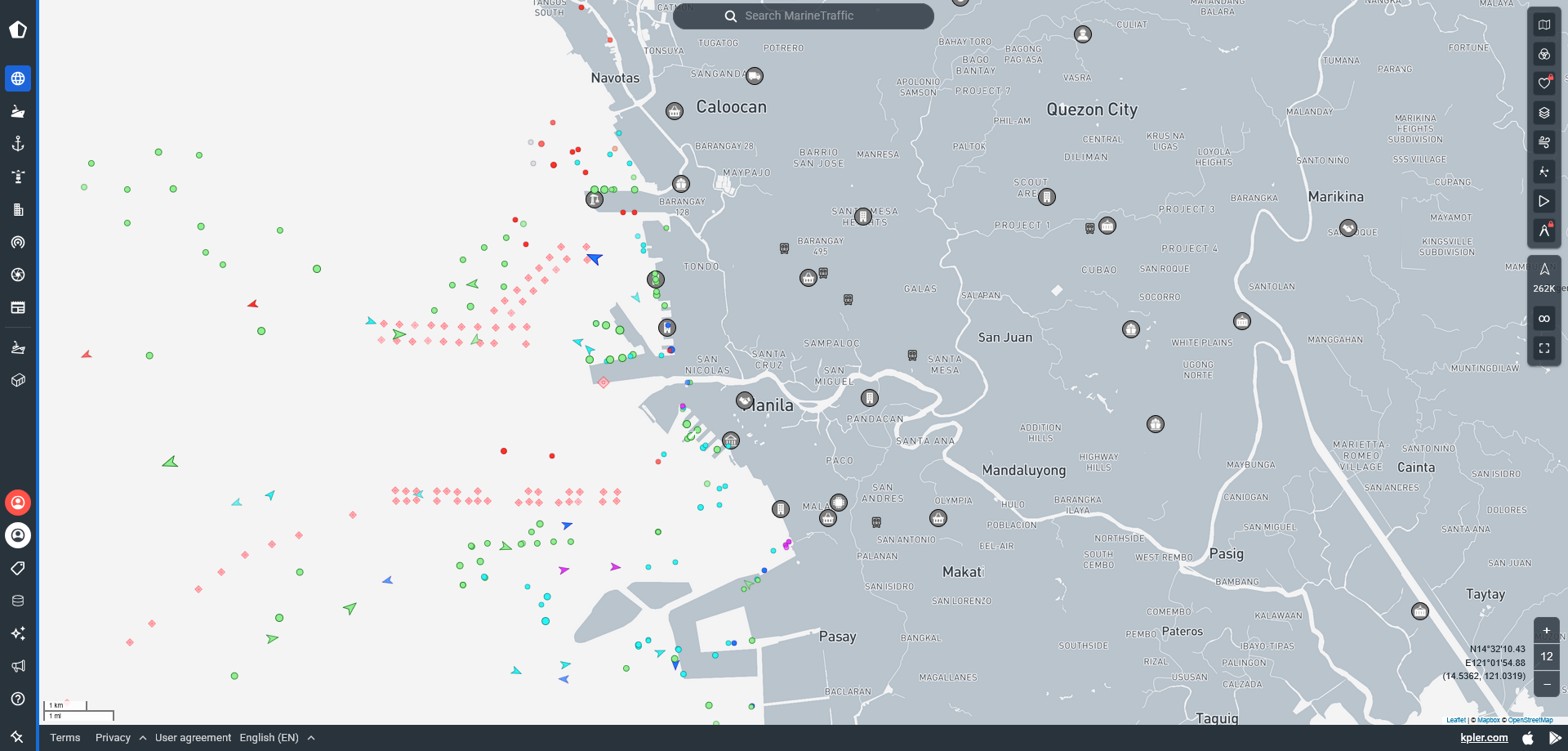Click the search magnifier icon
Image resolution: width=1568 pixels, height=751 pixels.
tap(731, 16)
